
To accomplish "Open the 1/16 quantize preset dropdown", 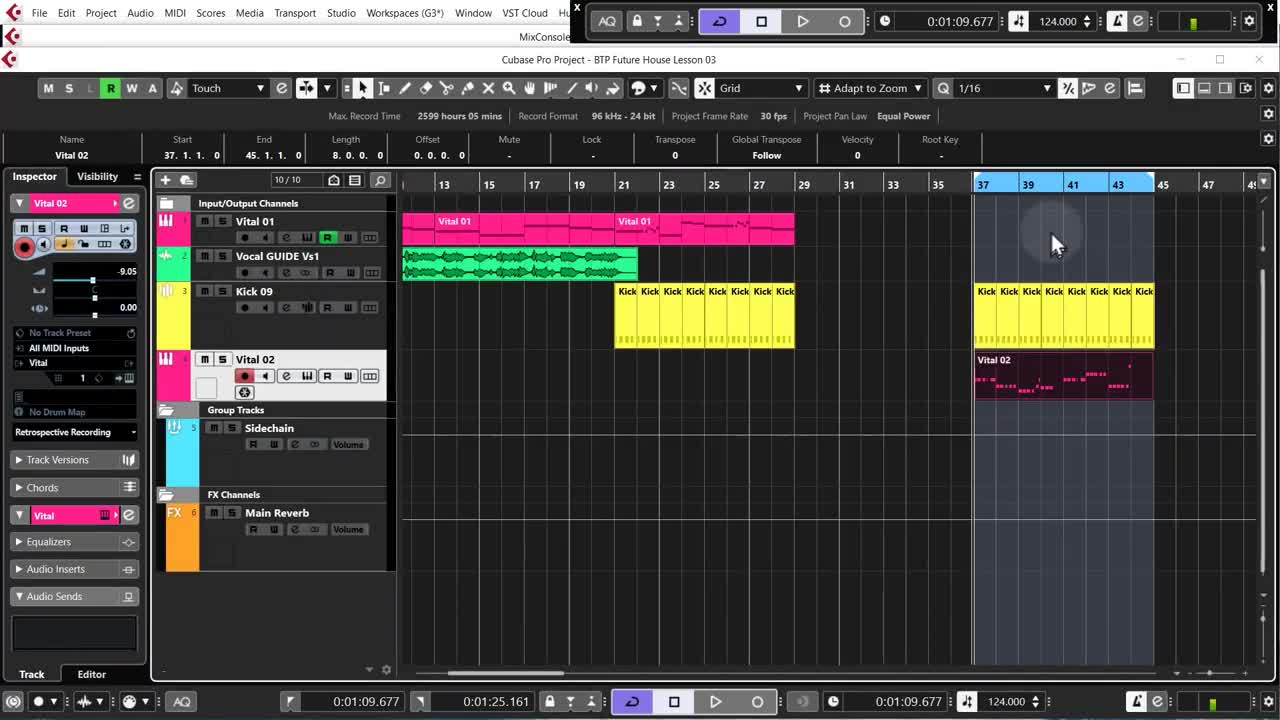I will click(x=1004, y=88).
